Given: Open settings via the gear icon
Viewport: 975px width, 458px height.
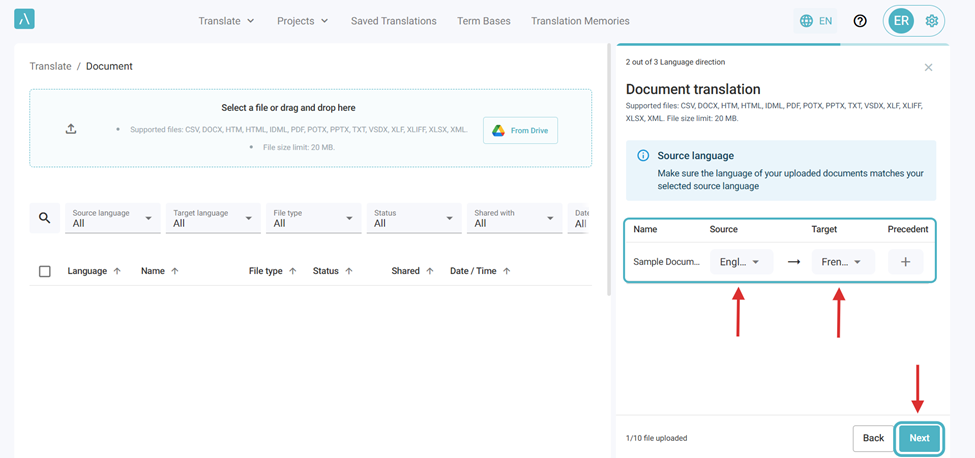Looking at the screenshot, I should point(932,21).
